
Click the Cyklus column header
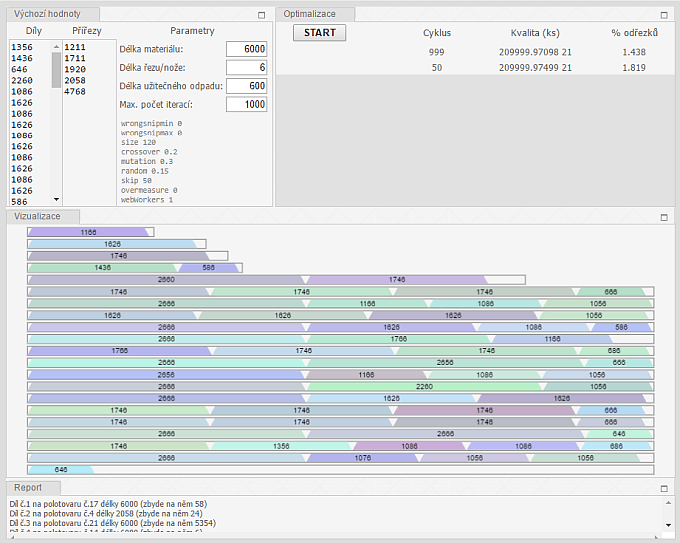coord(437,33)
